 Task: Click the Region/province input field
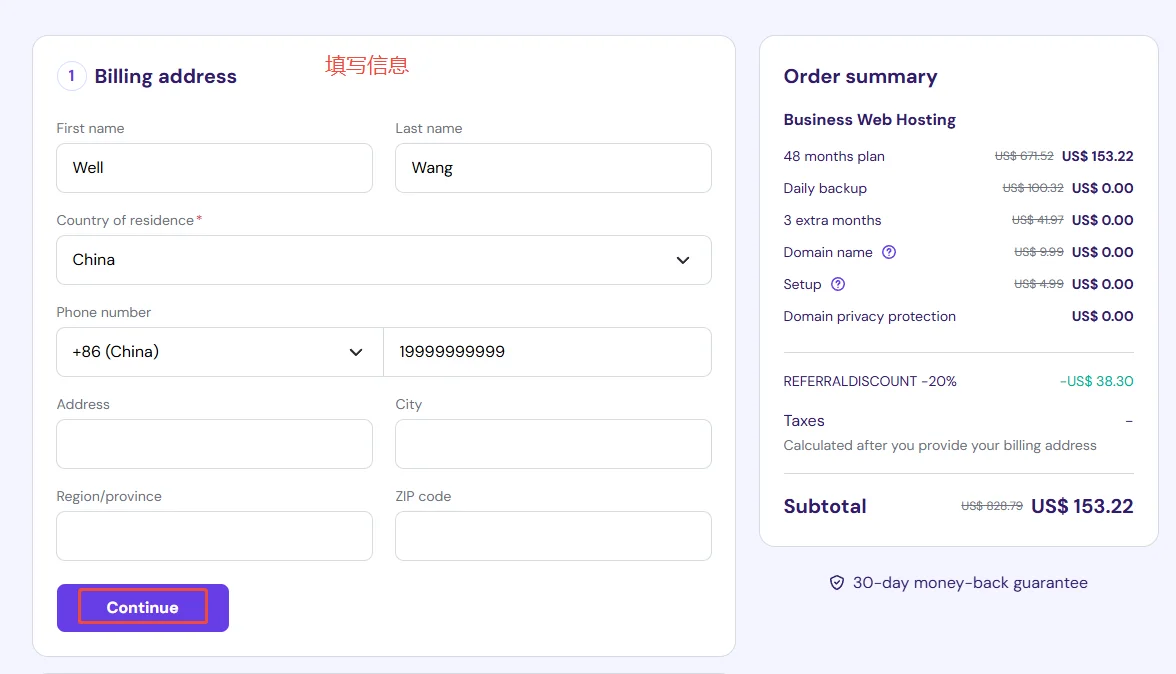[214, 536]
